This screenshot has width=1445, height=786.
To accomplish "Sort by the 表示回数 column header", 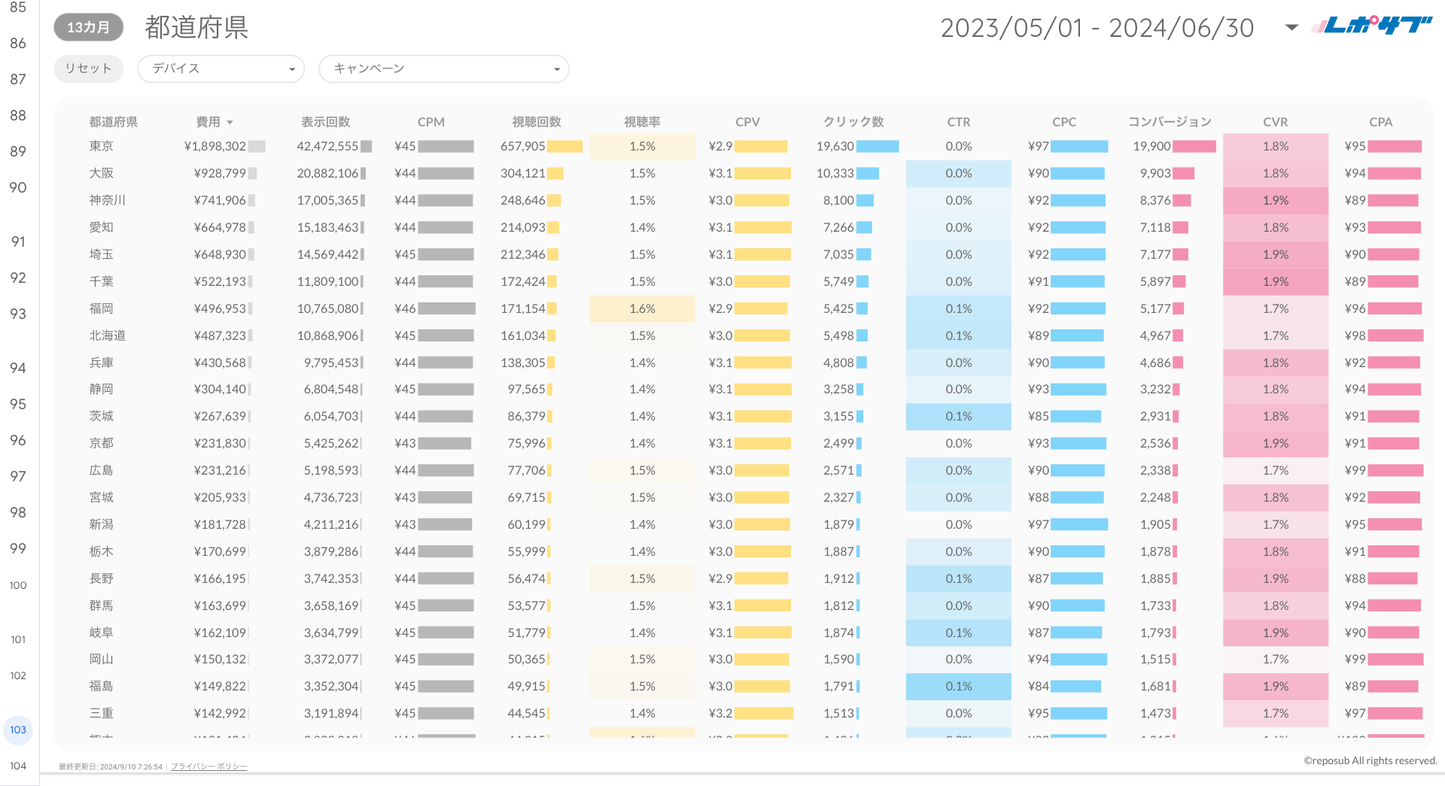I will [325, 122].
